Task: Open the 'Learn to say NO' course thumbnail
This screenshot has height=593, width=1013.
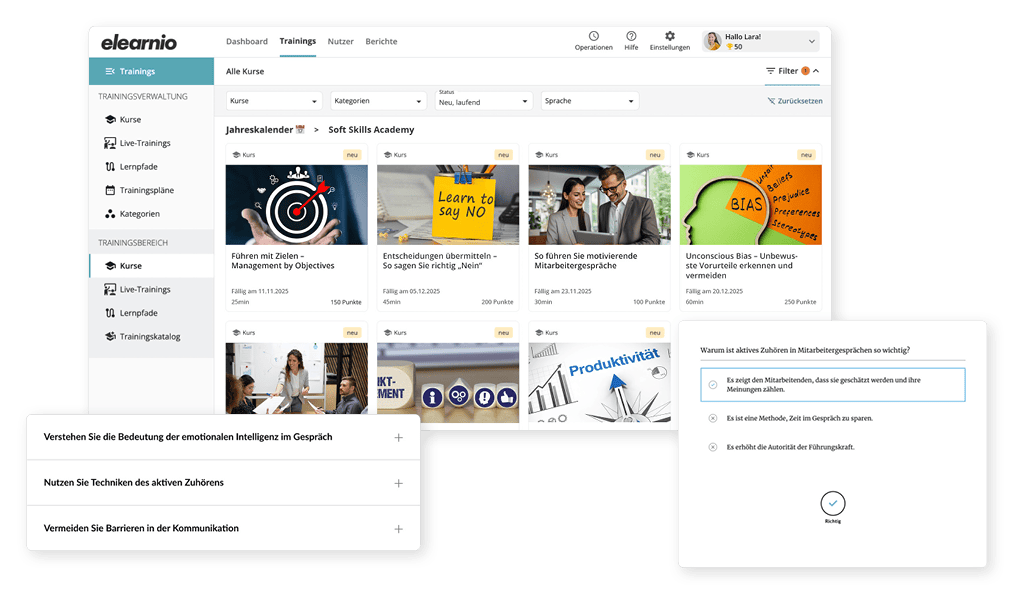Action: click(448, 205)
